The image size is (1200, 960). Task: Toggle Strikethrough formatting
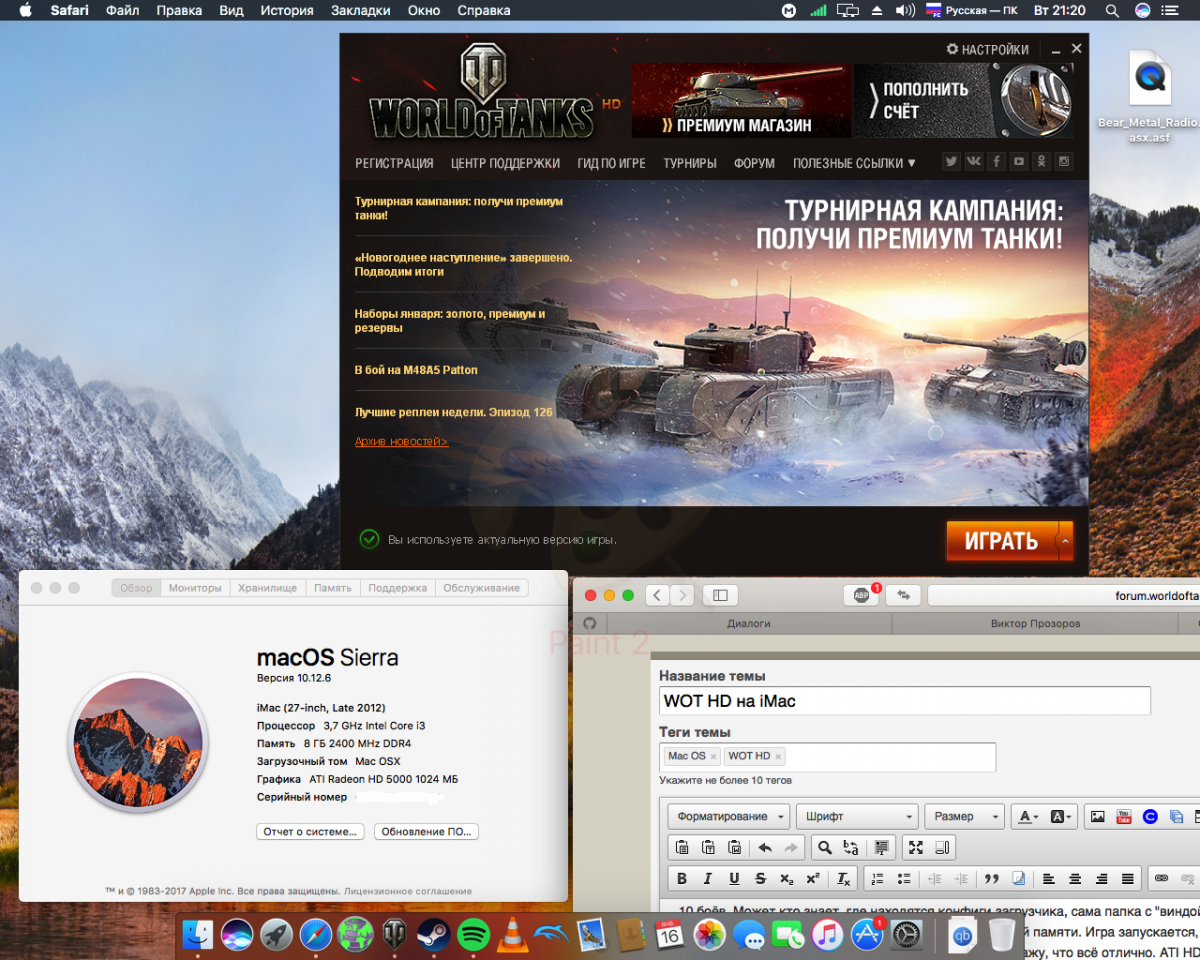pyautogui.click(x=760, y=879)
